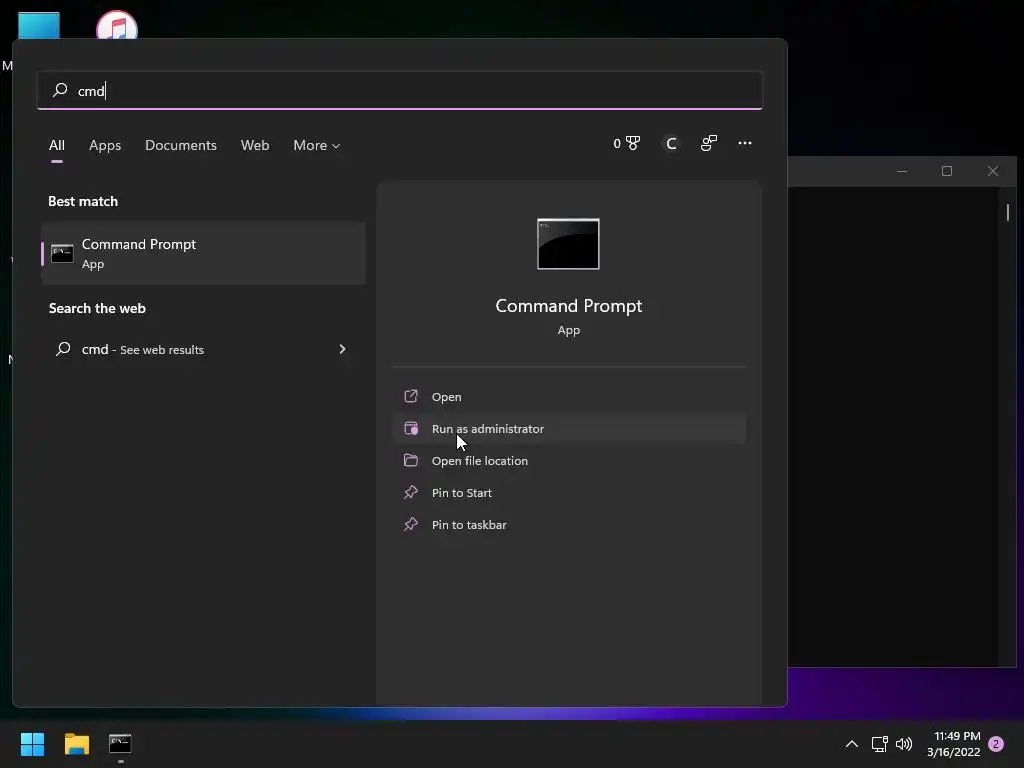Image resolution: width=1024 pixels, height=768 pixels.
Task: Click the Run as administrator shield icon
Action: point(411,428)
